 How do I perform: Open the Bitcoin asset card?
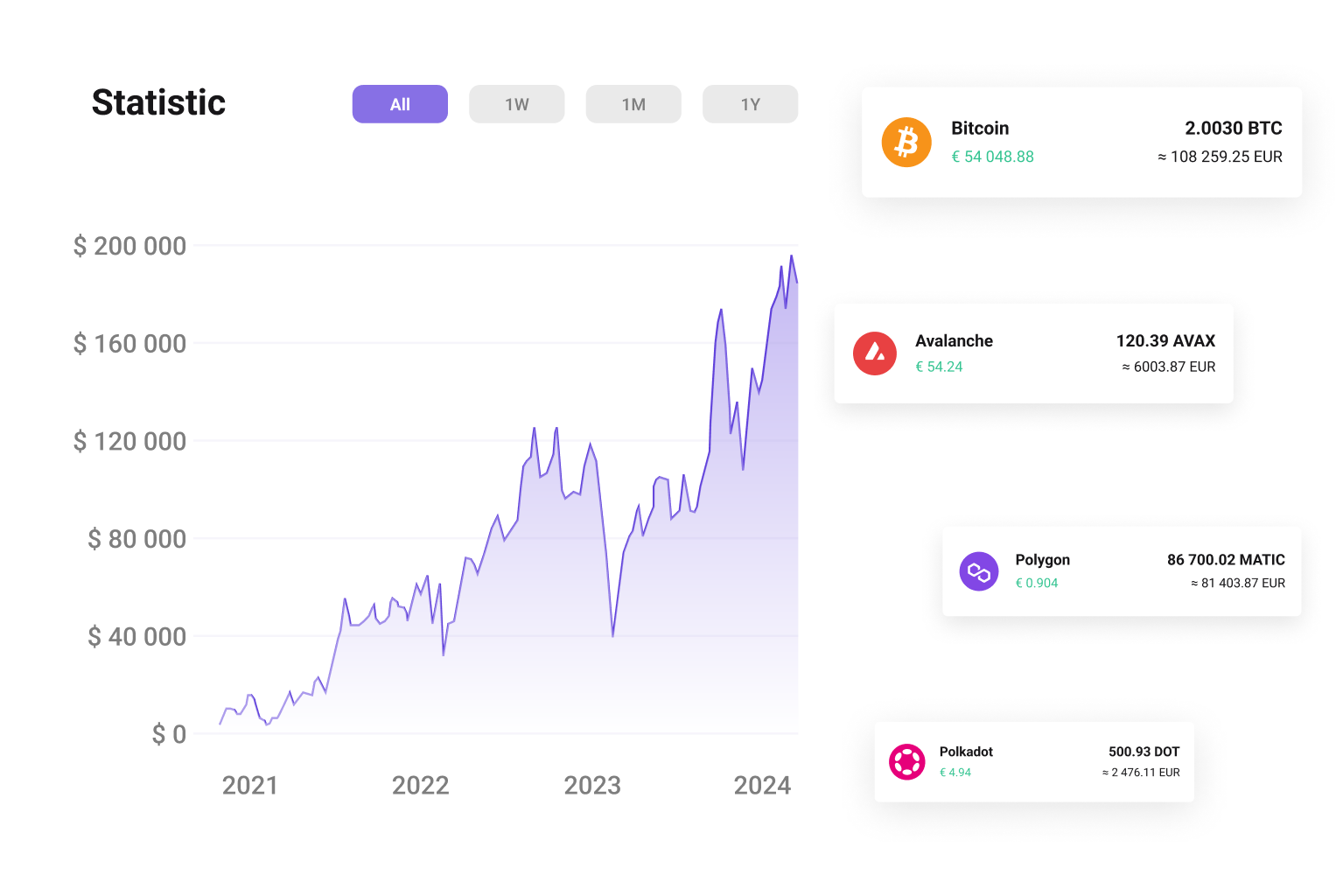pos(1081,142)
